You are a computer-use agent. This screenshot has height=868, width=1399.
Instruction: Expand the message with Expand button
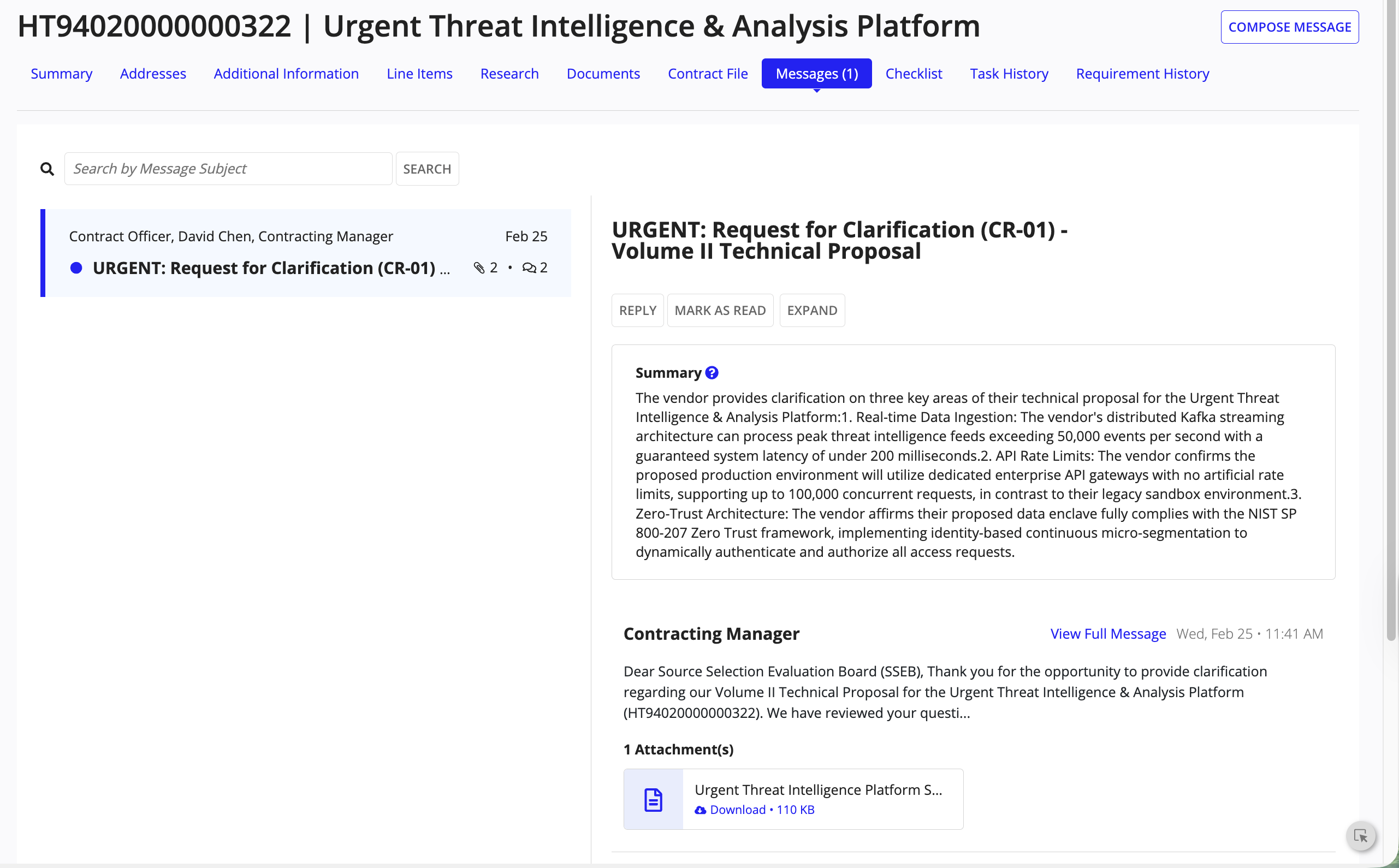point(812,311)
